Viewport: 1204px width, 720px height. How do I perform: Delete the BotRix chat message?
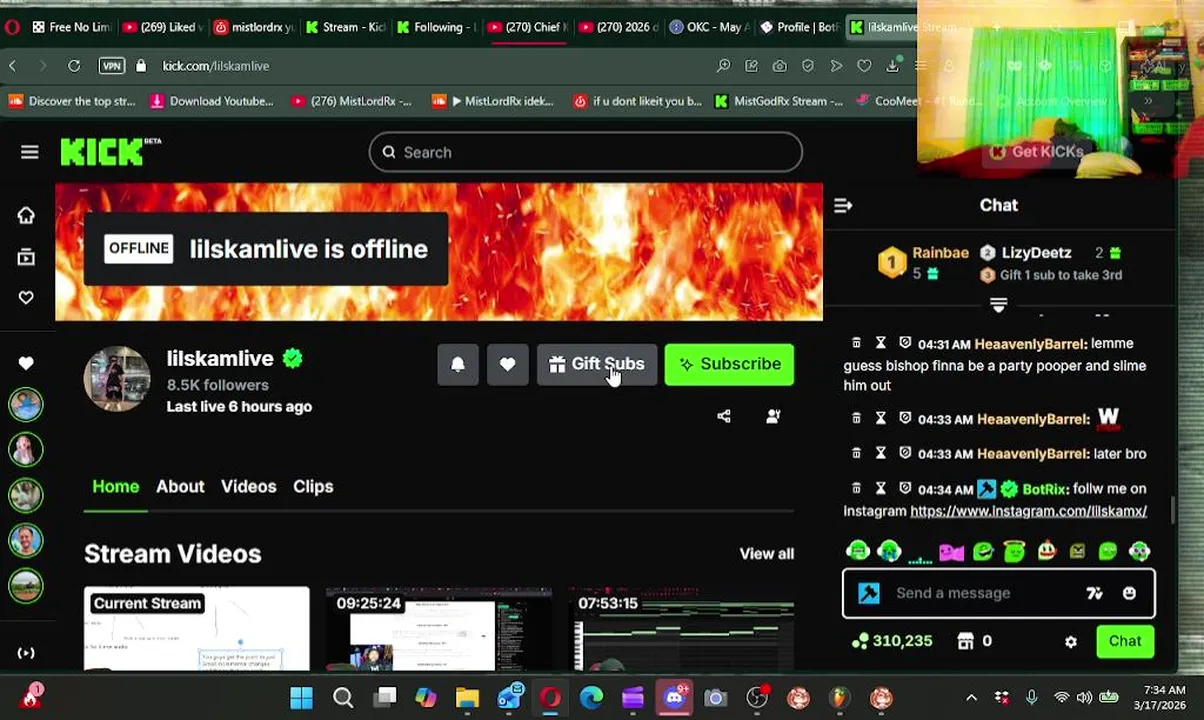click(x=856, y=488)
